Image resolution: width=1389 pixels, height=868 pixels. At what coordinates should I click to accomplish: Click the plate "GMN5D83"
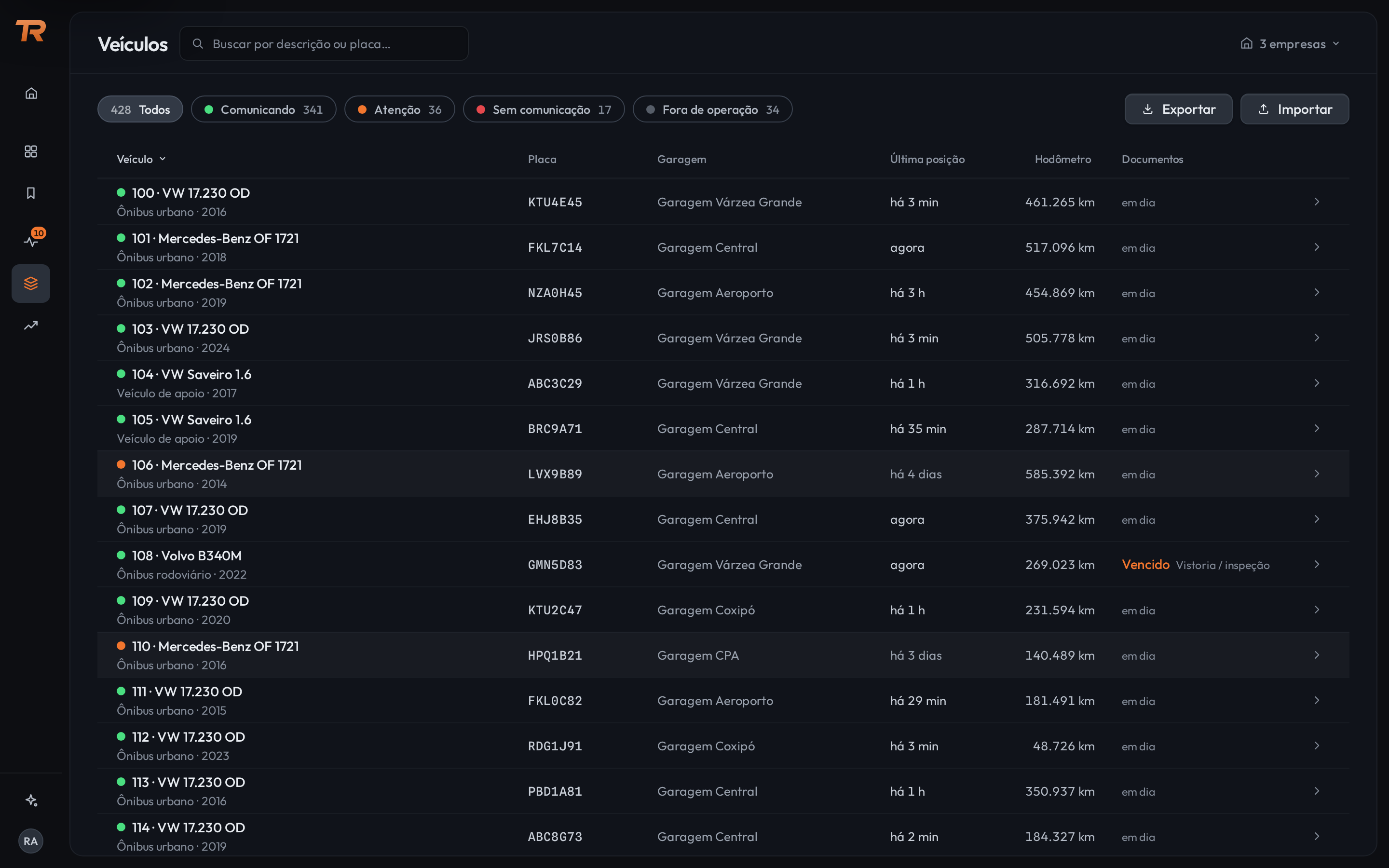(555, 565)
